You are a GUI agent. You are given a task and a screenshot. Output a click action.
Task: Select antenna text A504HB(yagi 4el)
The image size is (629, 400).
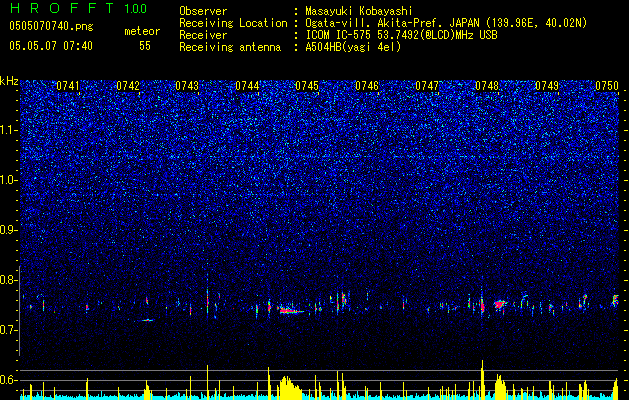pyautogui.click(x=353, y=47)
